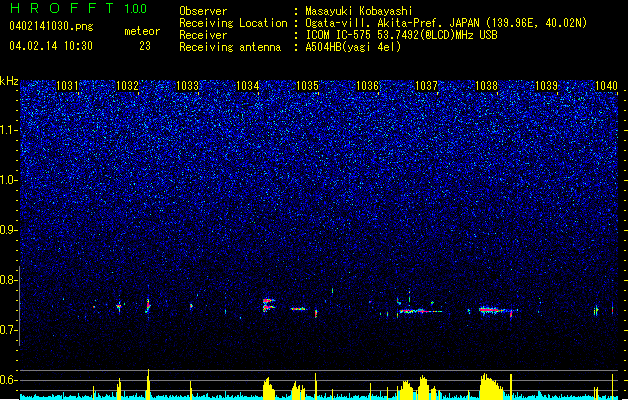Click the time marker 1037

(x=426, y=86)
